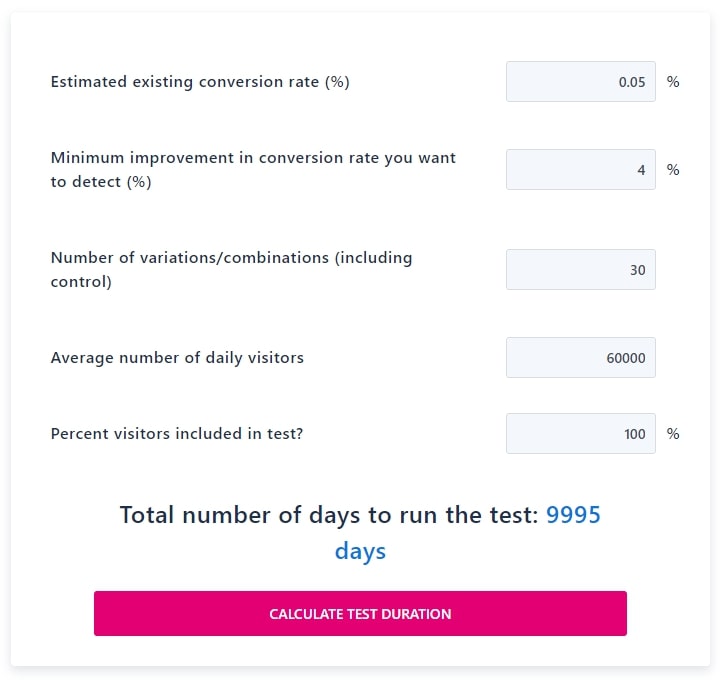
Task: Click the 'Number of variations/combinations' label
Action: (x=231, y=269)
